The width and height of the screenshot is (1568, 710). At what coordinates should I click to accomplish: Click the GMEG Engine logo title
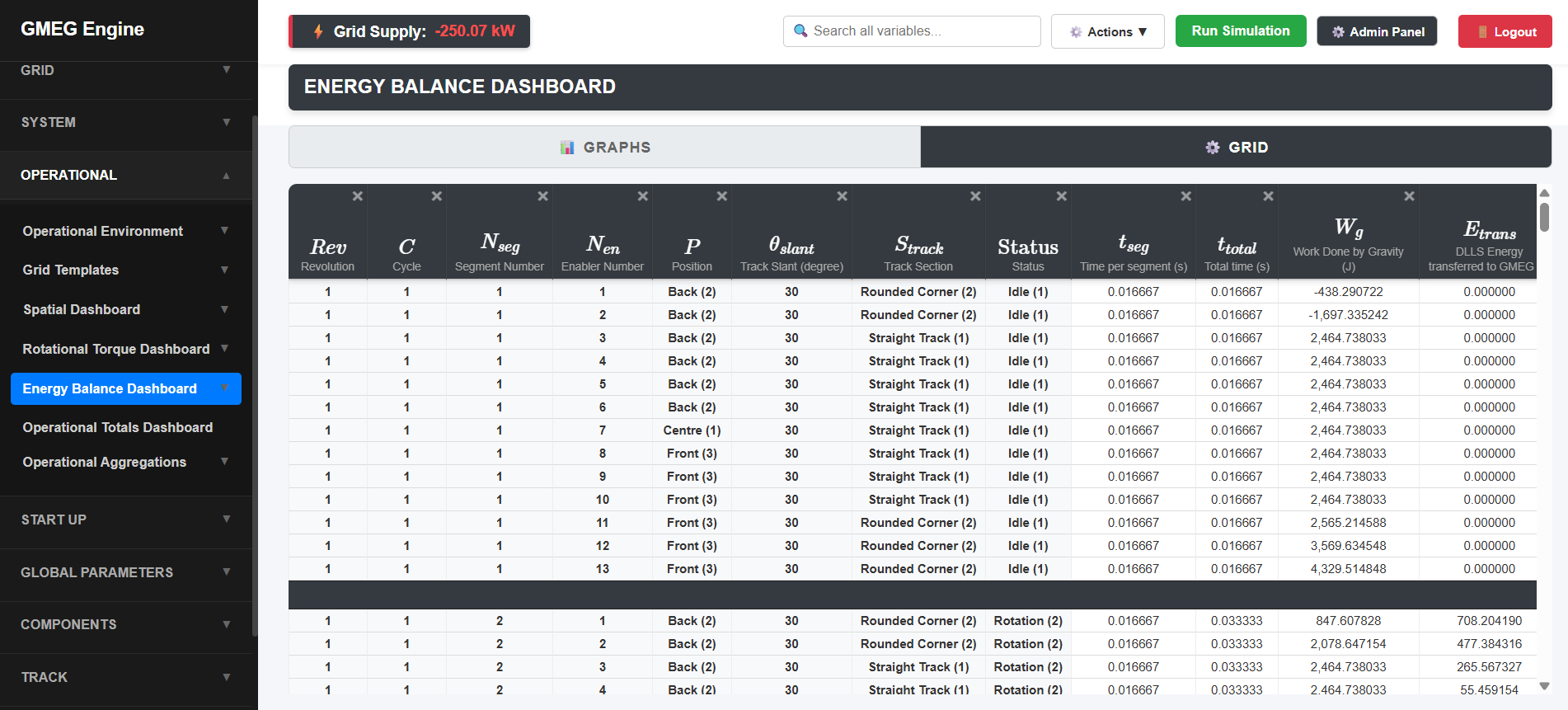tap(82, 29)
